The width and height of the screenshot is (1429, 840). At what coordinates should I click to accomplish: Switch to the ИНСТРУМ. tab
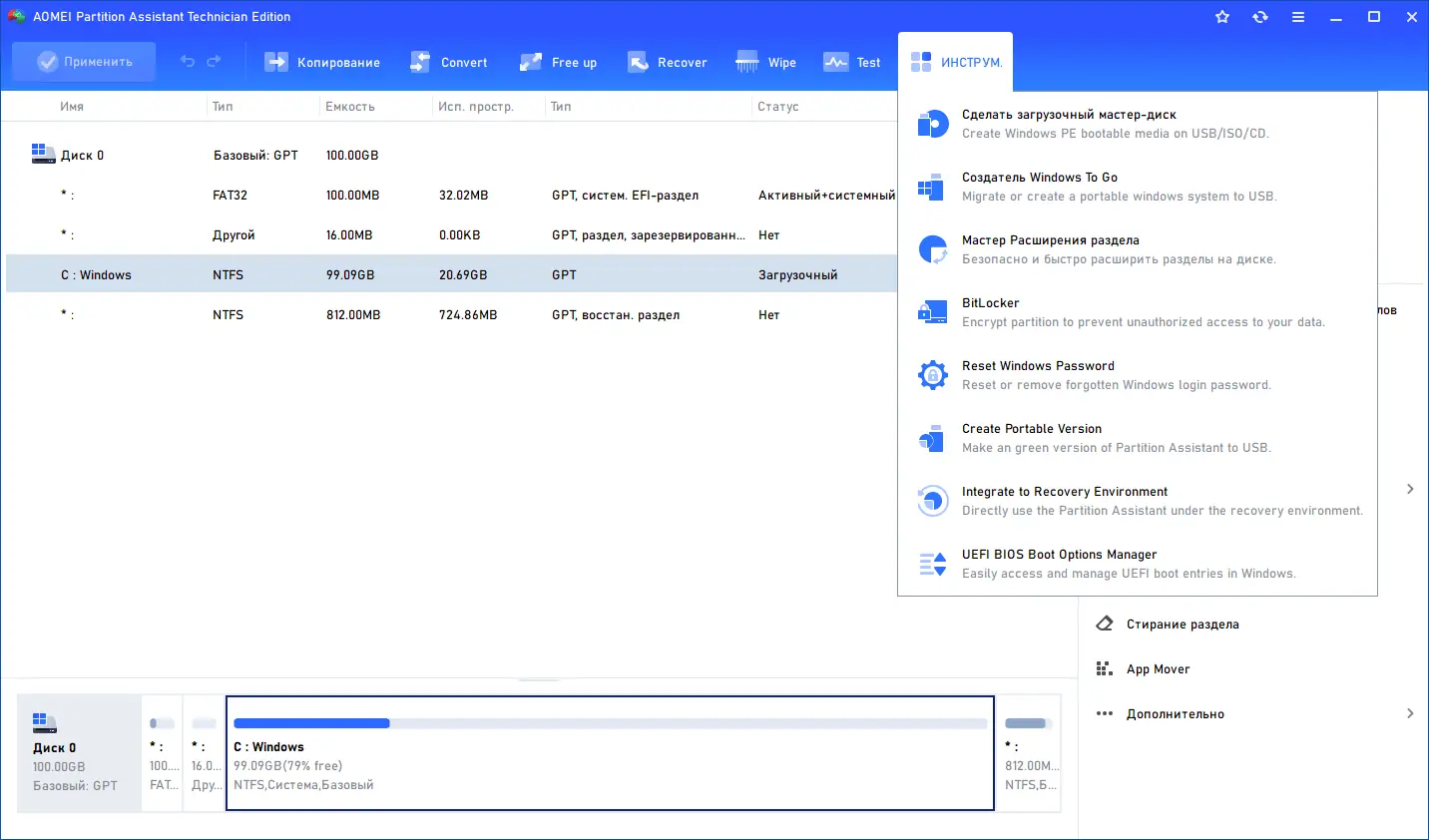pos(955,62)
